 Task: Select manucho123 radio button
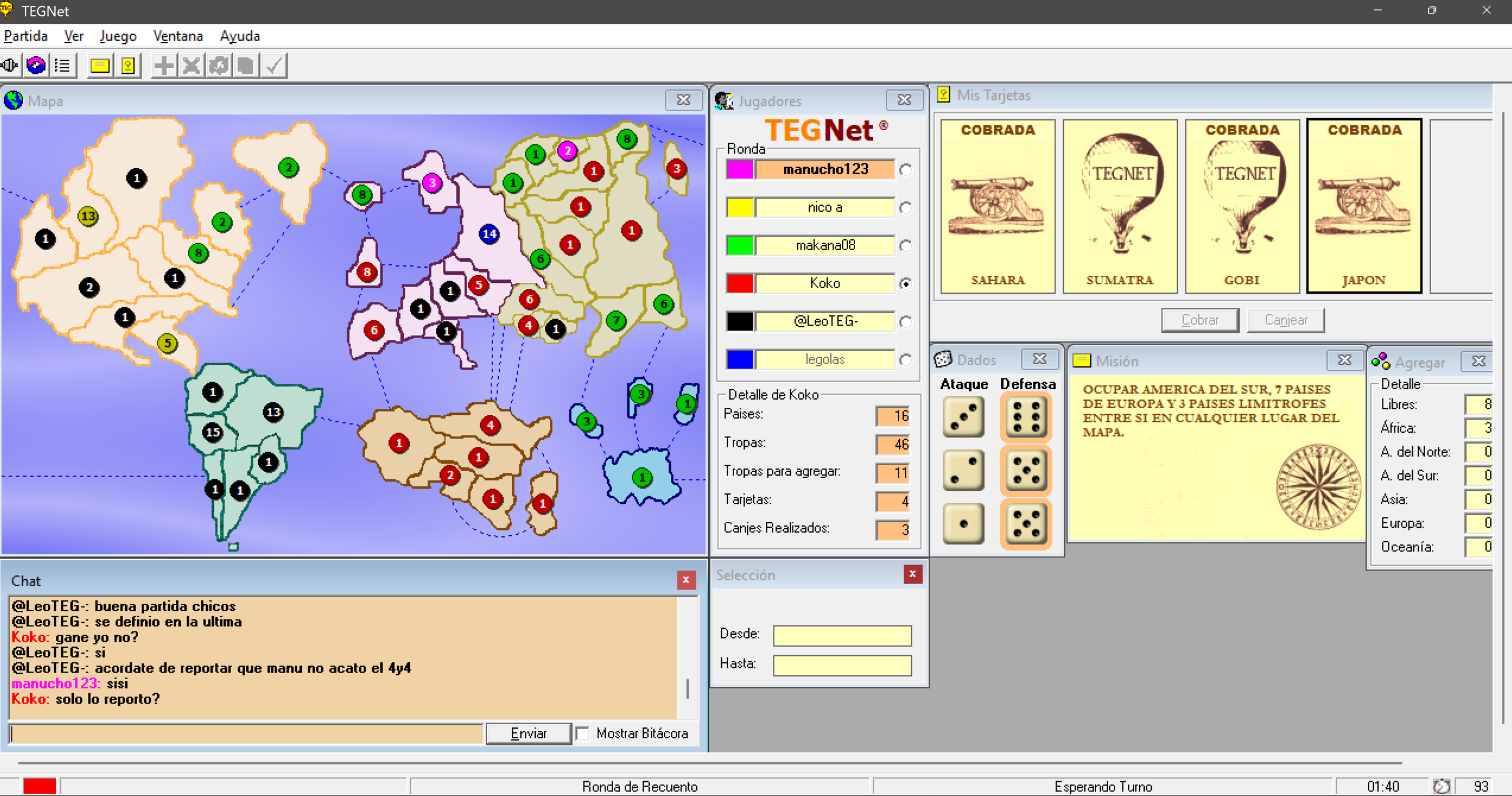point(905,170)
